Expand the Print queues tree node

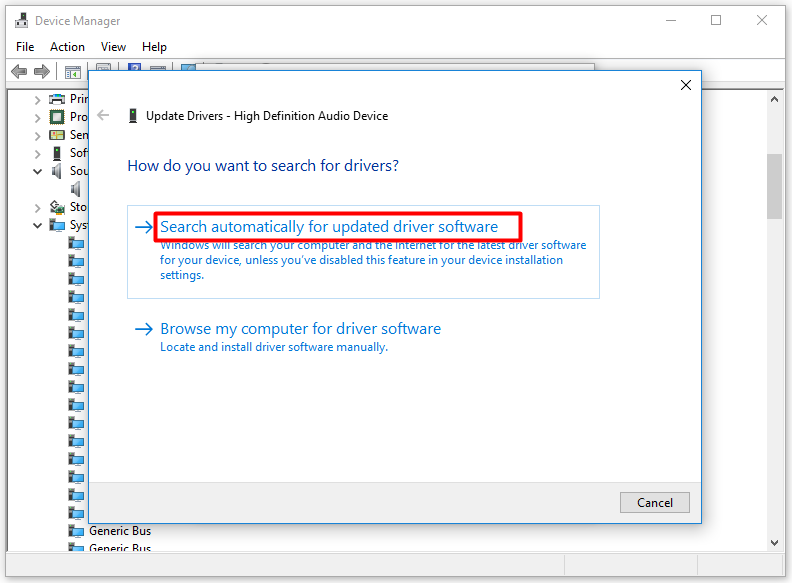[37, 100]
